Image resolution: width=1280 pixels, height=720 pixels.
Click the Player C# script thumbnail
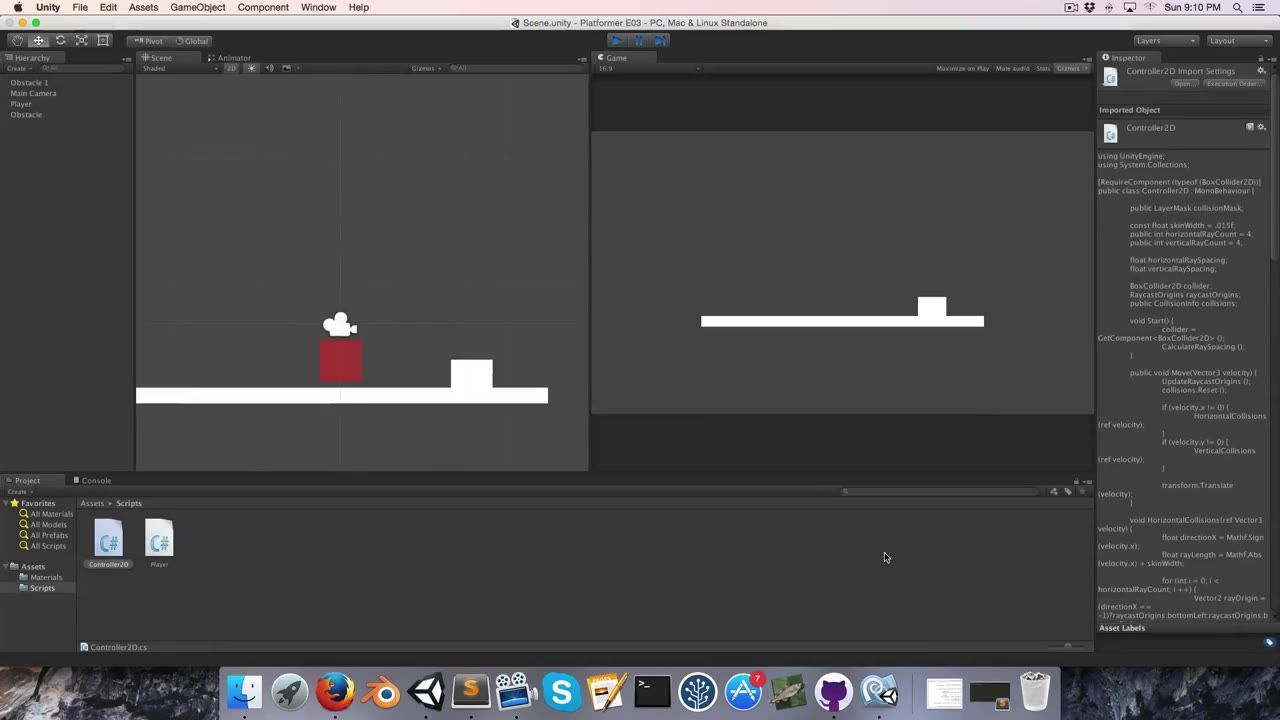click(159, 538)
